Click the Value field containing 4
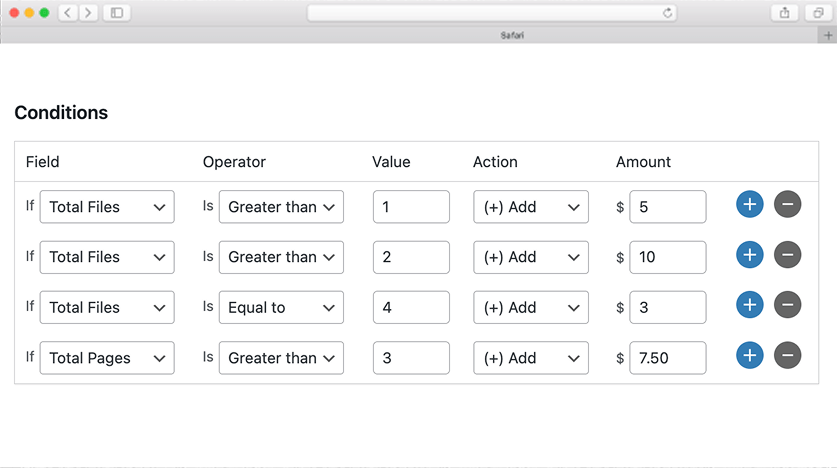The image size is (837, 468). coord(411,307)
